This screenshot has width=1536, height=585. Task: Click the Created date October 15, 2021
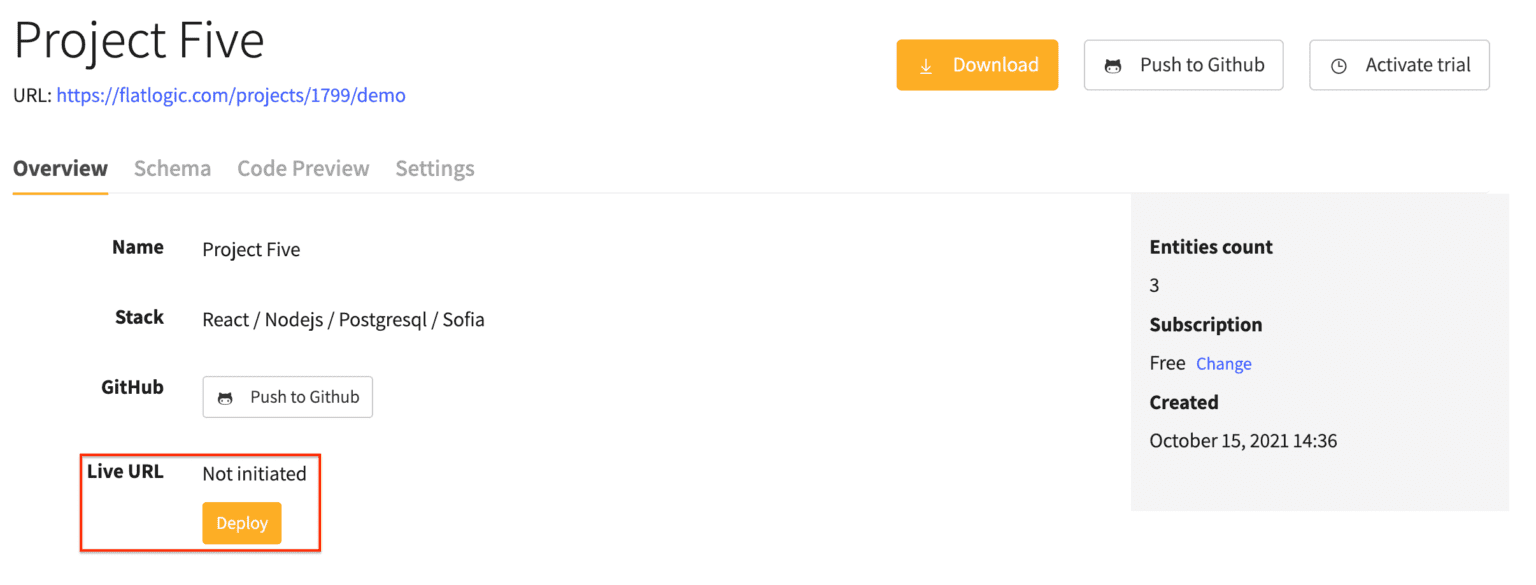tap(1243, 440)
